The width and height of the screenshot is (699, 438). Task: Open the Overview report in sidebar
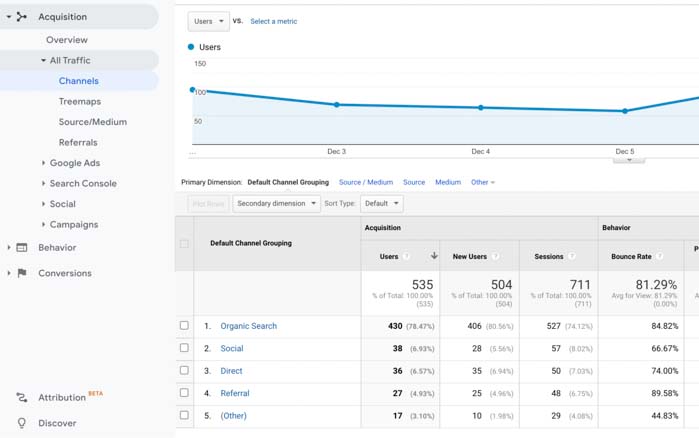[67, 40]
